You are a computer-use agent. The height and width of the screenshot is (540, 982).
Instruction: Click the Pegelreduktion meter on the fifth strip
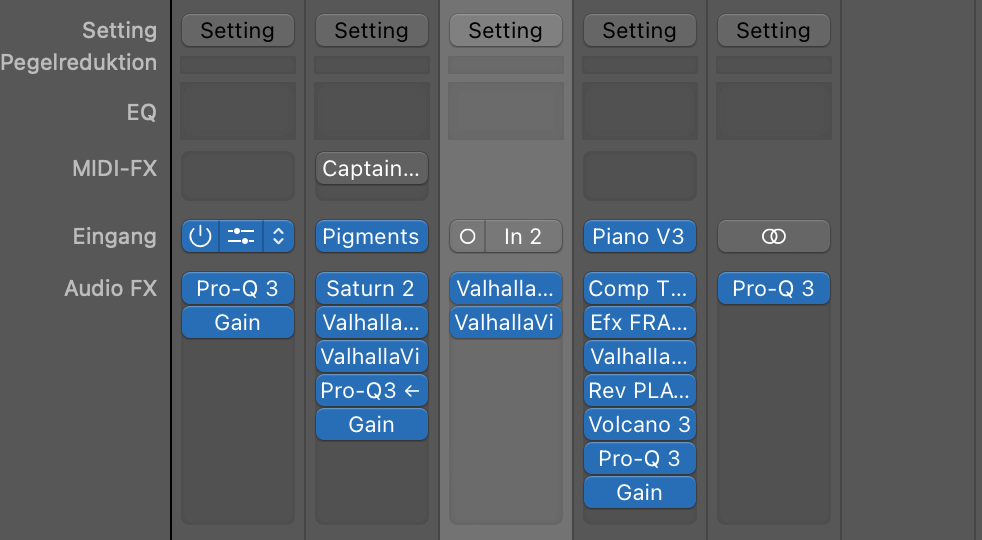click(x=773, y=65)
